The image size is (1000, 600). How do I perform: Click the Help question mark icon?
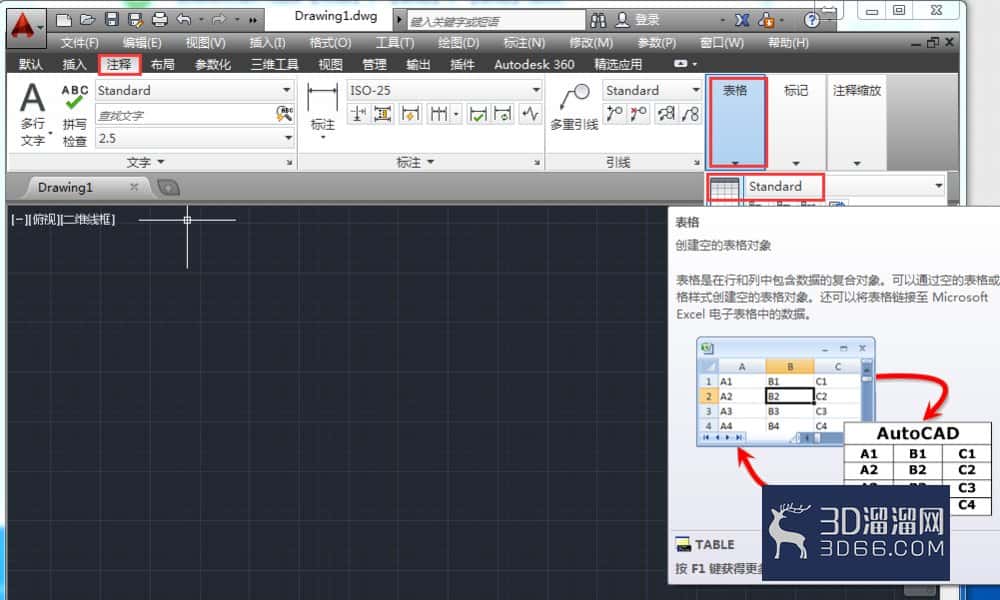click(x=812, y=20)
